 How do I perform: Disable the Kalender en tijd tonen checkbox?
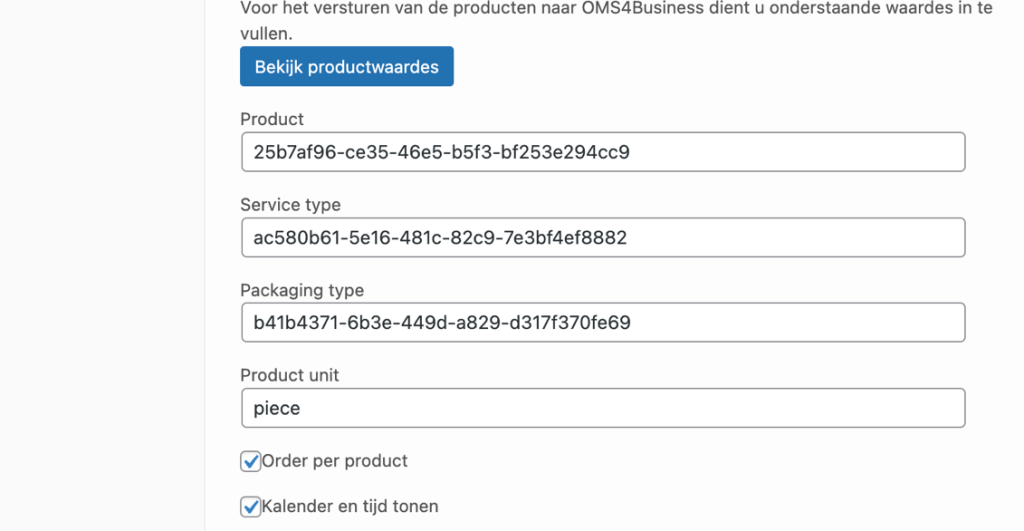pos(251,506)
